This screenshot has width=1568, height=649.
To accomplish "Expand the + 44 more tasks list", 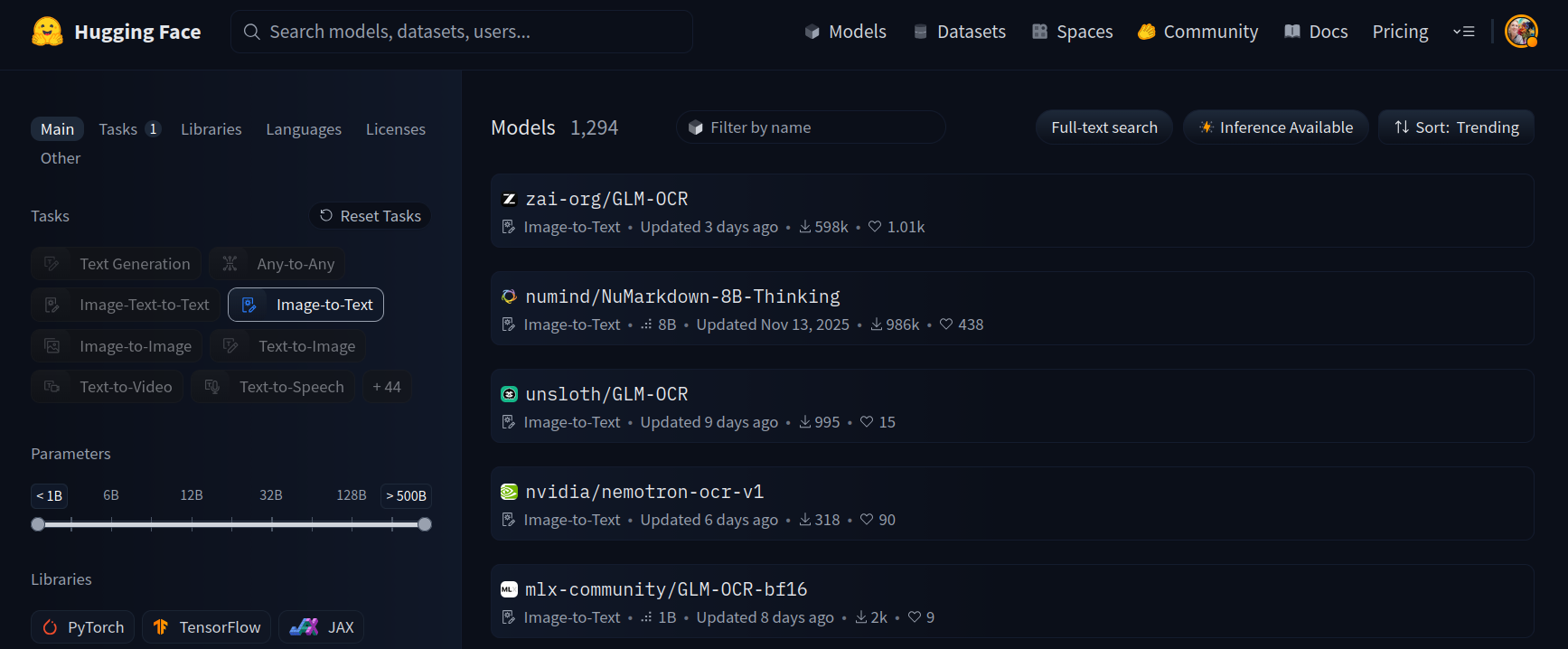I will tap(387, 387).
